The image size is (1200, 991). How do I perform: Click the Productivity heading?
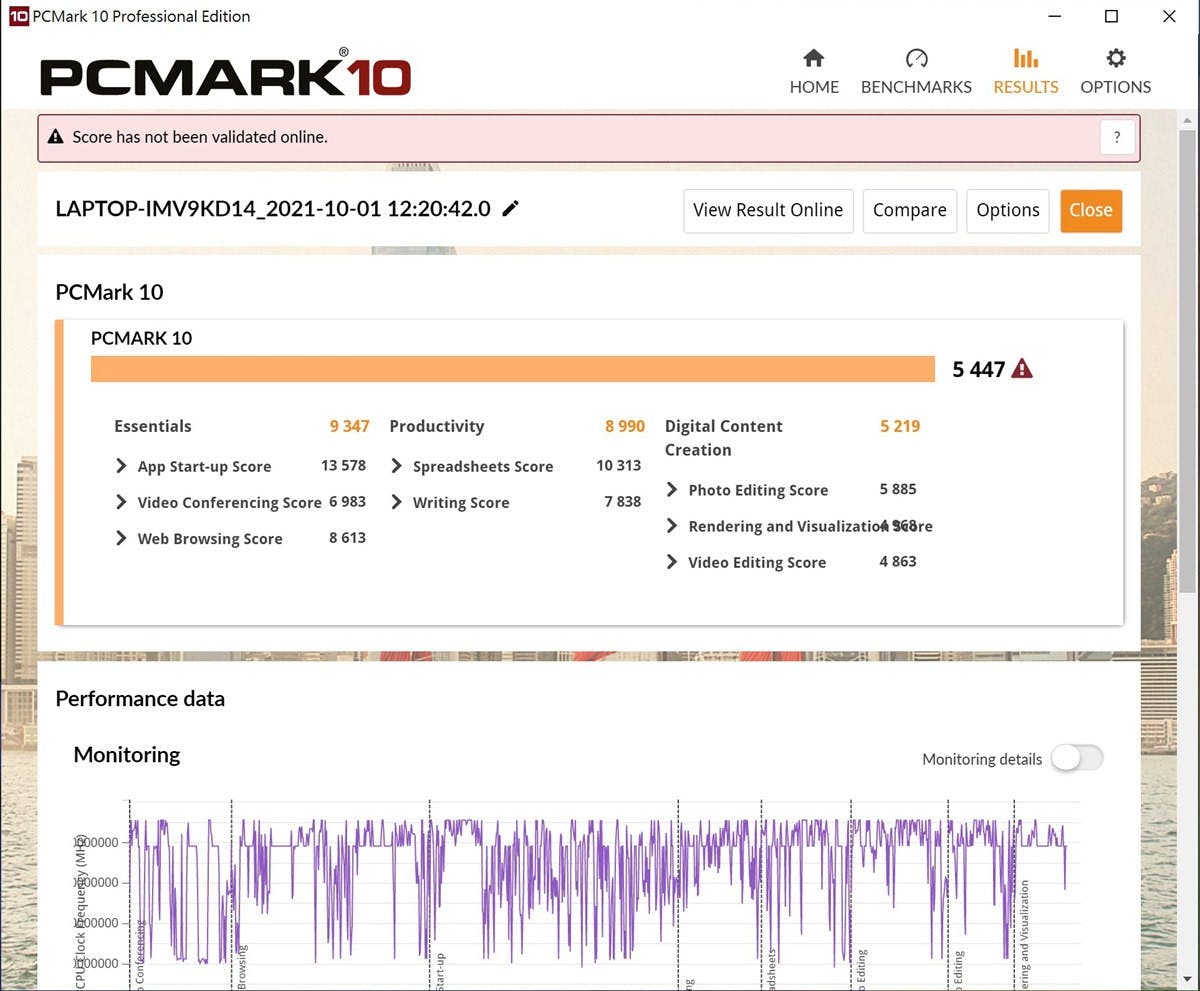(x=436, y=426)
